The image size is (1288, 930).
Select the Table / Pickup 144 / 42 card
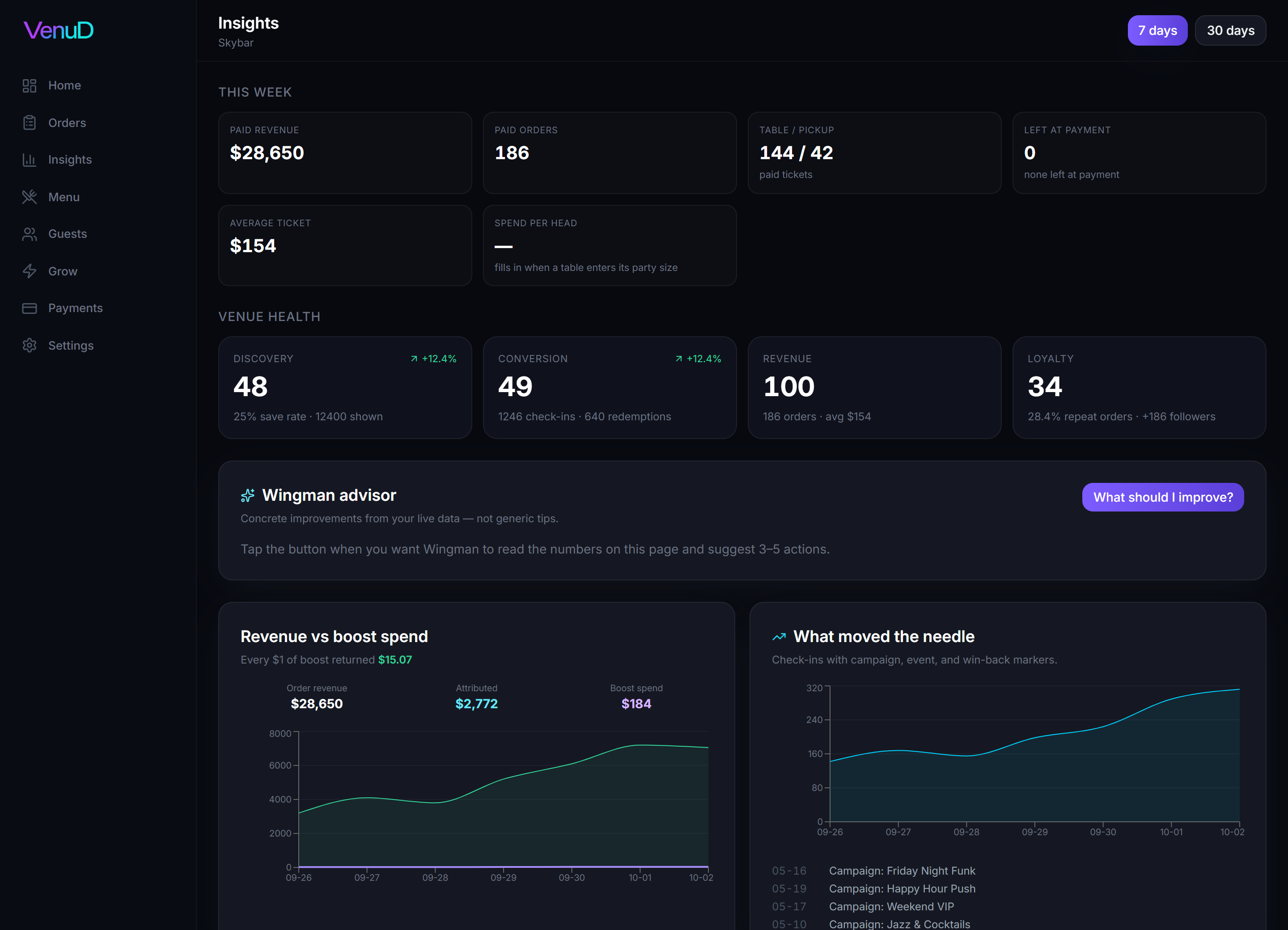click(x=875, y=153)
